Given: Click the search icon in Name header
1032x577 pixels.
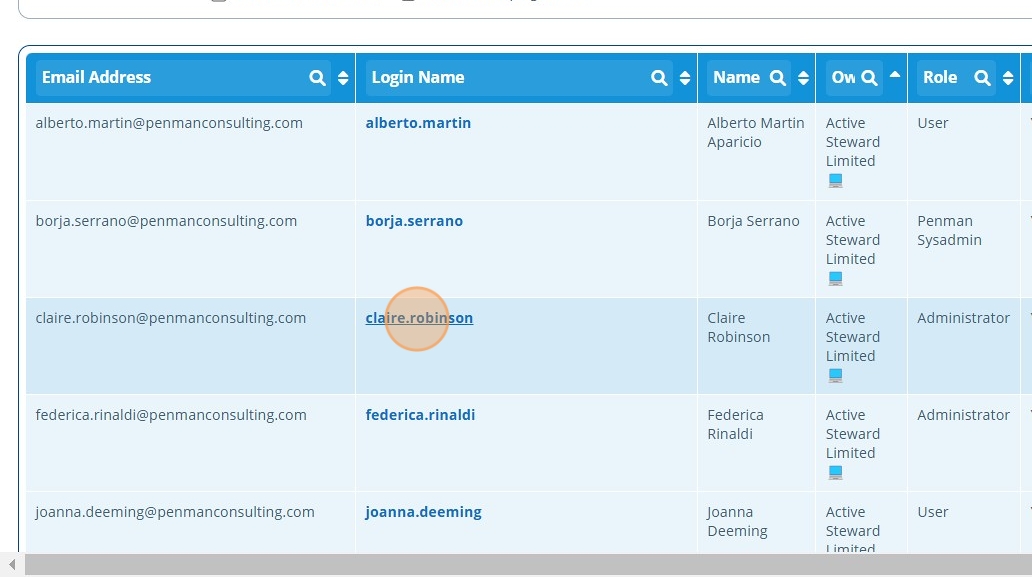Looking at the screenshot, I should pos(777,78).
